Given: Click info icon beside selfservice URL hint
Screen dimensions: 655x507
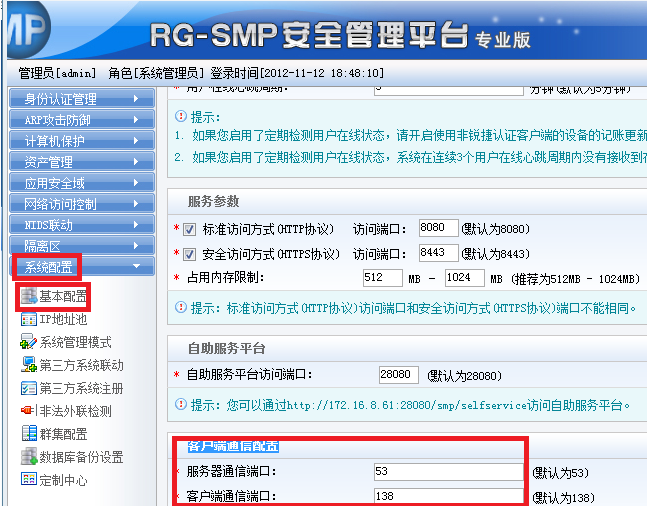Looking at the screenshot, I should [180, 404].
